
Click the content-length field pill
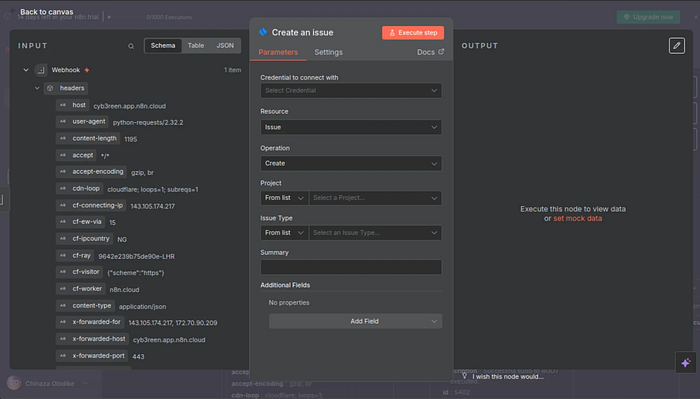[88, 139]
